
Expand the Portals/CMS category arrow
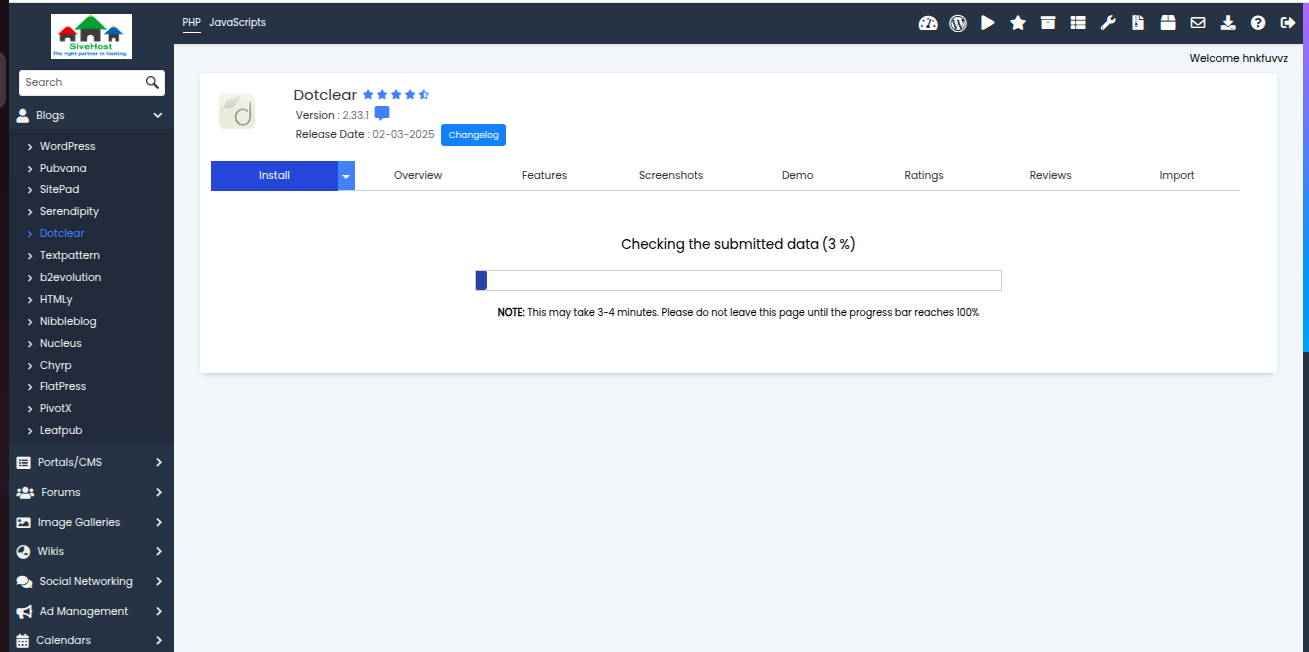(159, 463)
